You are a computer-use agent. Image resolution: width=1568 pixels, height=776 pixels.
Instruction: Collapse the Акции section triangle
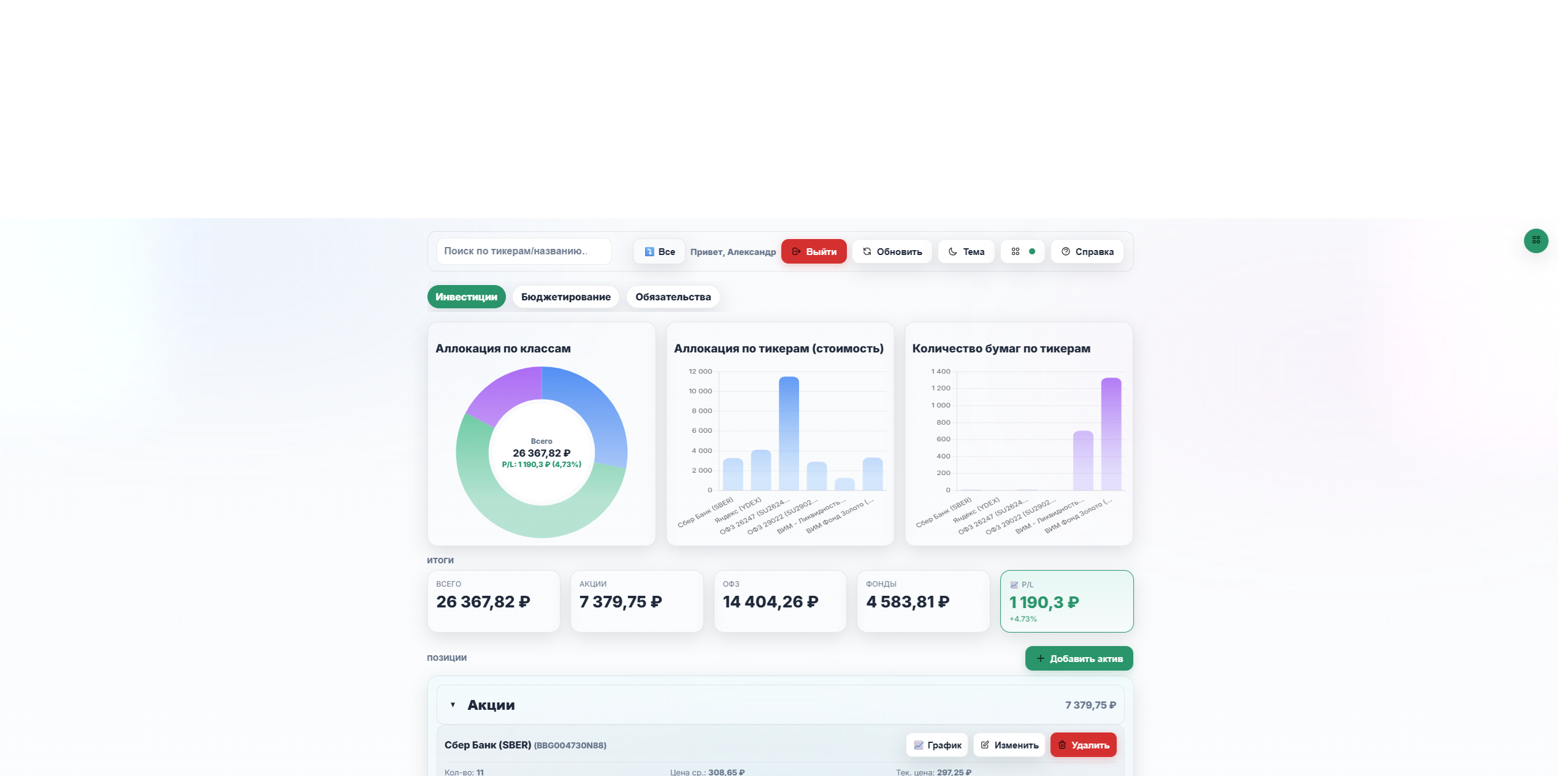[453, 705]
